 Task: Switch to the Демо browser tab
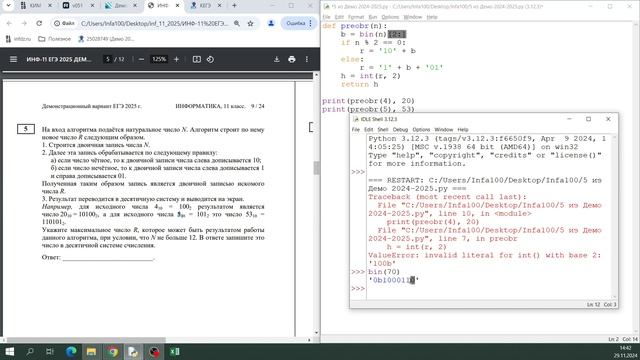(120, 6)
